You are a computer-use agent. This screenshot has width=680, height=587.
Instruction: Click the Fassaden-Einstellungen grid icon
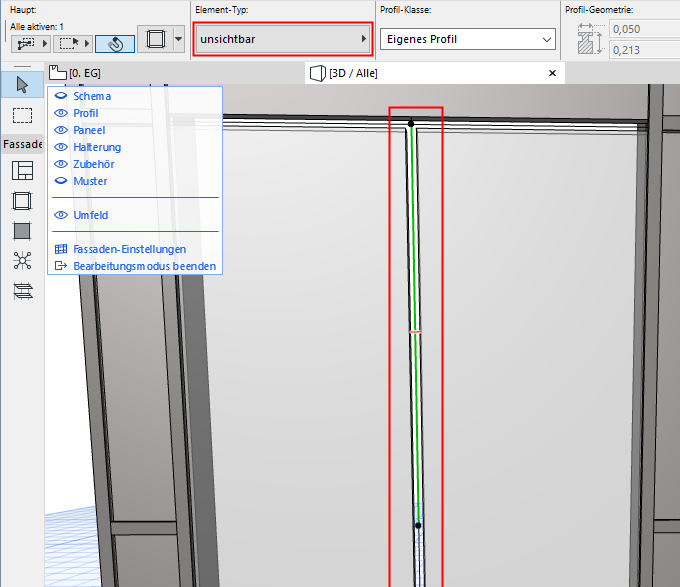[61, 249]
